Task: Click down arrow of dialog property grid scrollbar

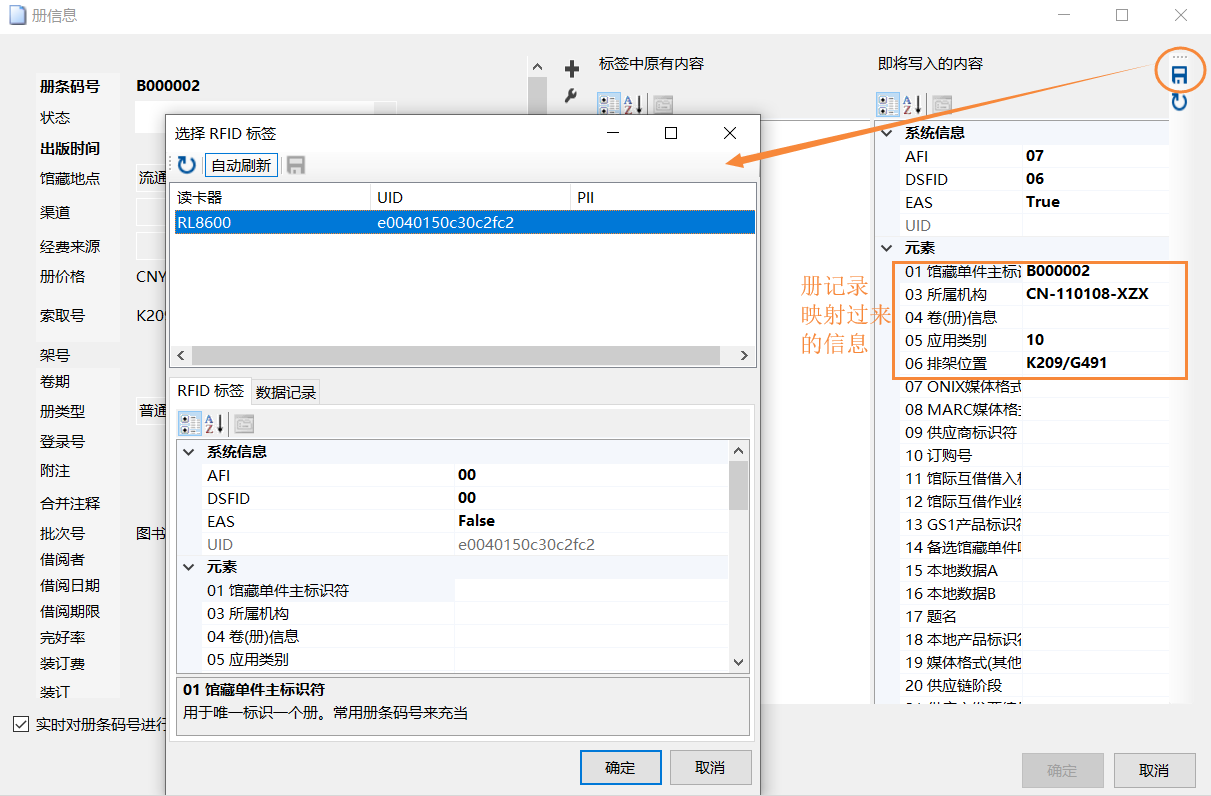Action: click(x=739, y=662)
